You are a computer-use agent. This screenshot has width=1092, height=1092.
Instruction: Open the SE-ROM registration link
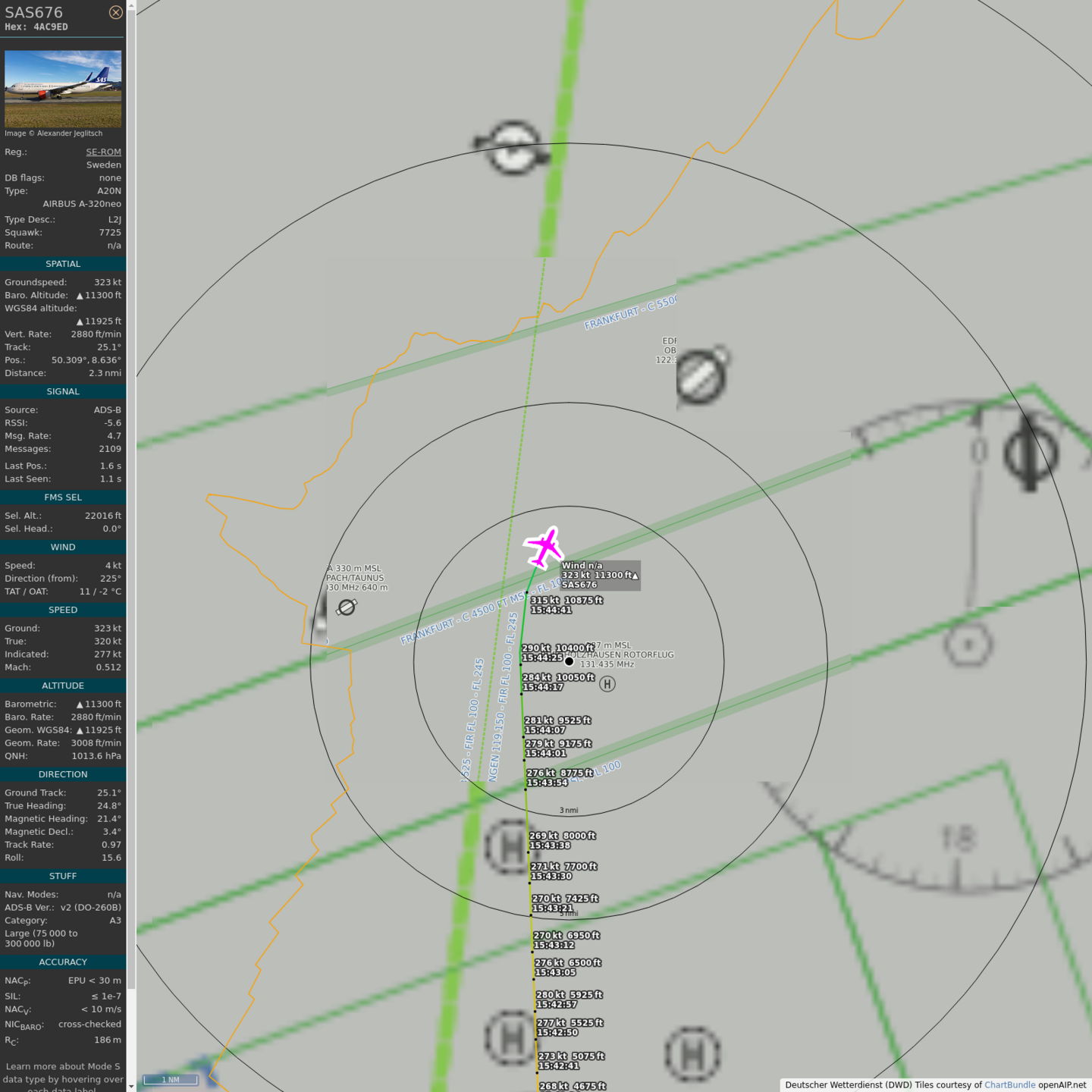[x=103, y=152]
